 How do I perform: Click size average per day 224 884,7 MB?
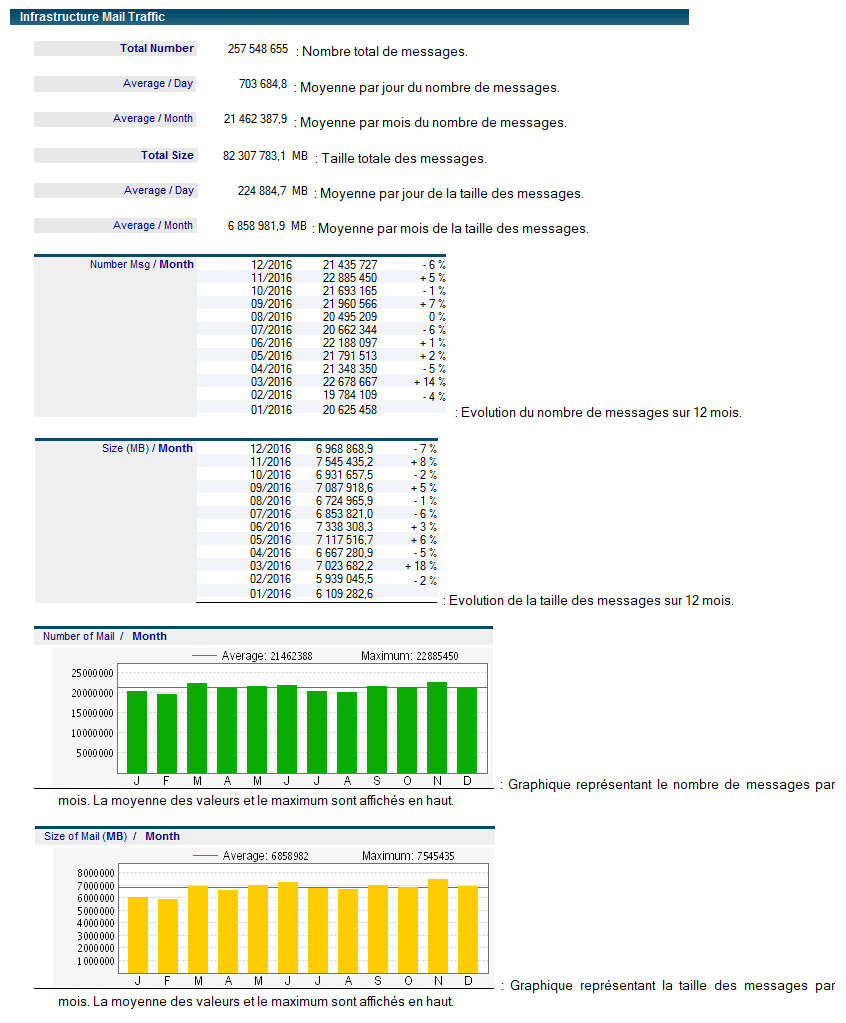click(x=272, y=191)
